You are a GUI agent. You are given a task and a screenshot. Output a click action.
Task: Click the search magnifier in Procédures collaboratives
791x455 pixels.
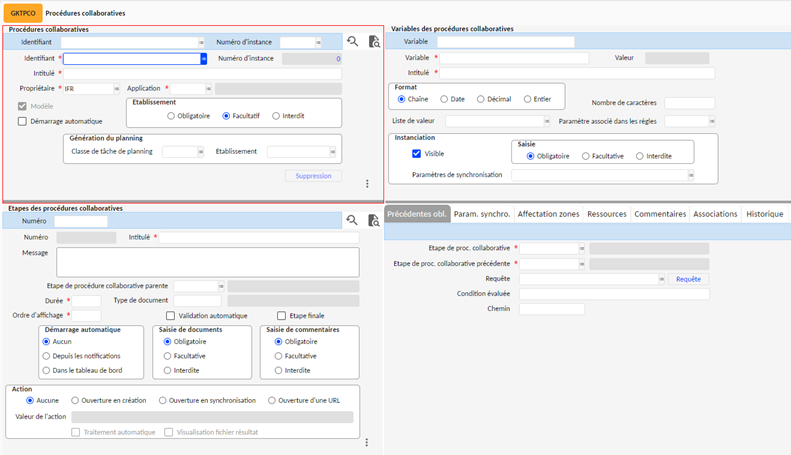(x=352, y=42)
